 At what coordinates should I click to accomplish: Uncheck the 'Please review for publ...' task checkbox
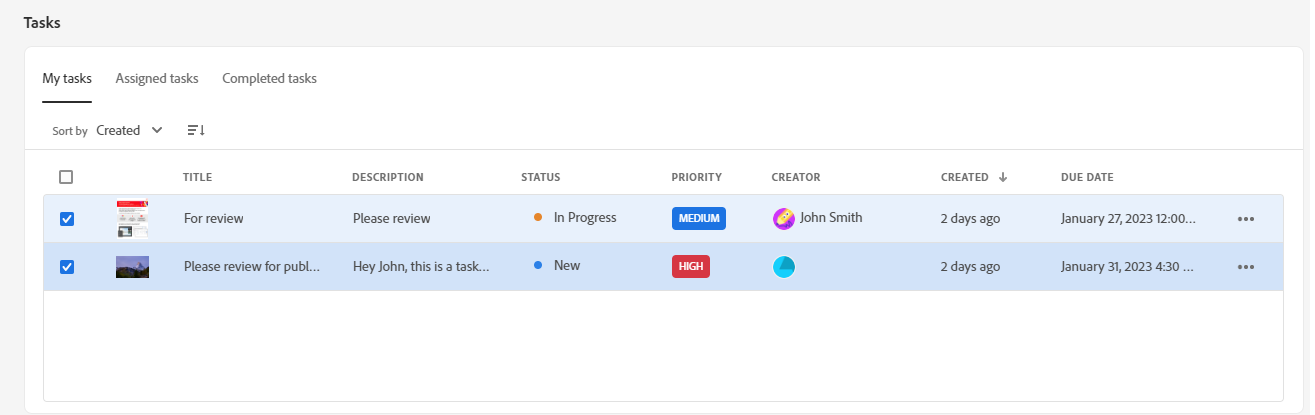tap(67, 267)
